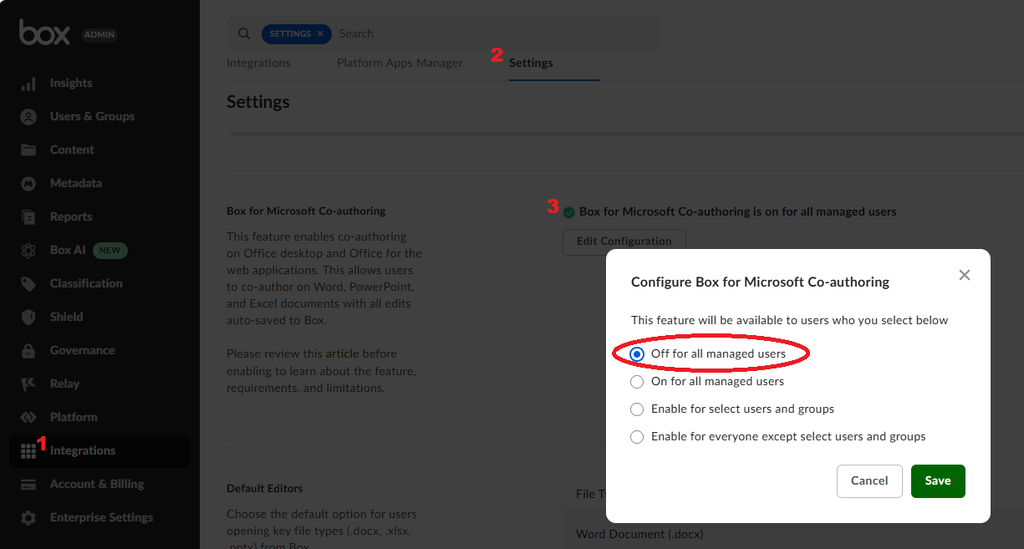The width and height of the screenshot is (1024, 549).
Task: Switch to the Platform Apps Manager tab
Action: point(399,63)
